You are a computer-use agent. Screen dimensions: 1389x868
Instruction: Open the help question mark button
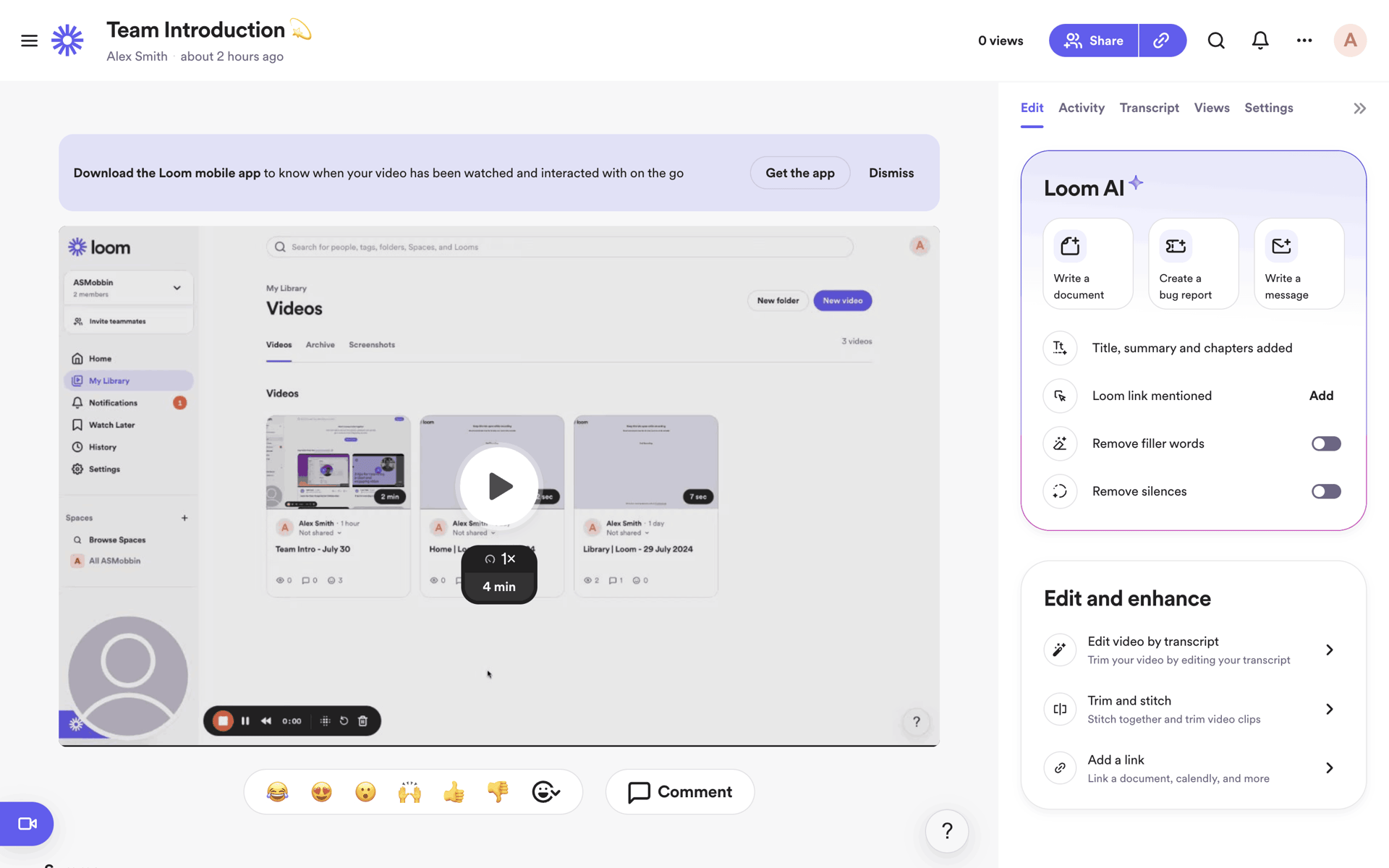pyautogui.click(x=947, y=831)
